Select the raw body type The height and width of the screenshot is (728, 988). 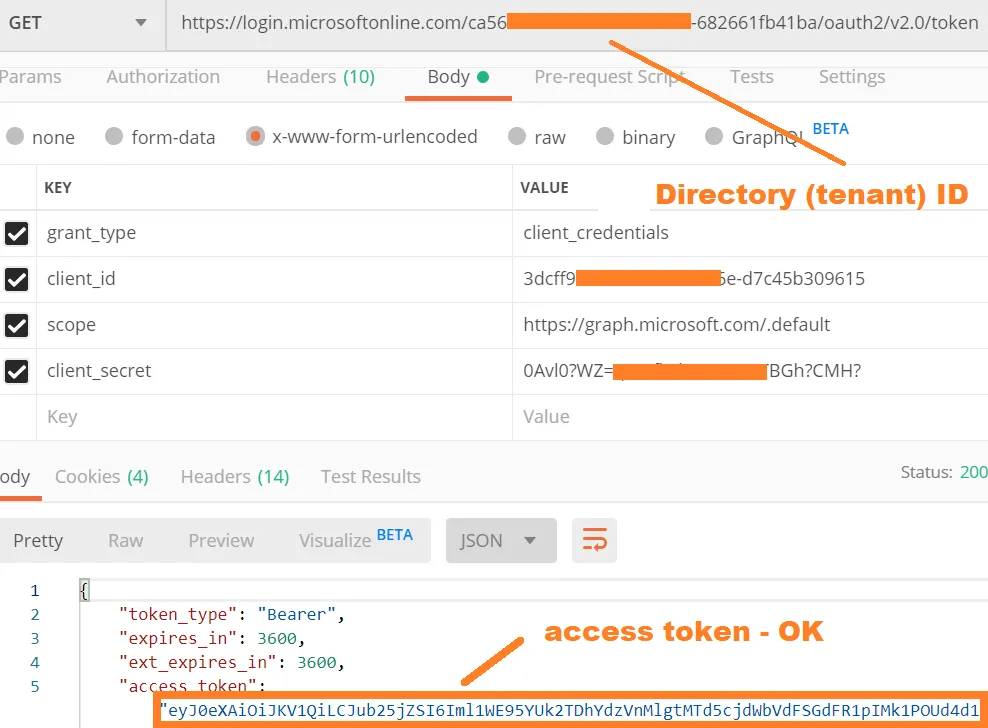[537, 137]
